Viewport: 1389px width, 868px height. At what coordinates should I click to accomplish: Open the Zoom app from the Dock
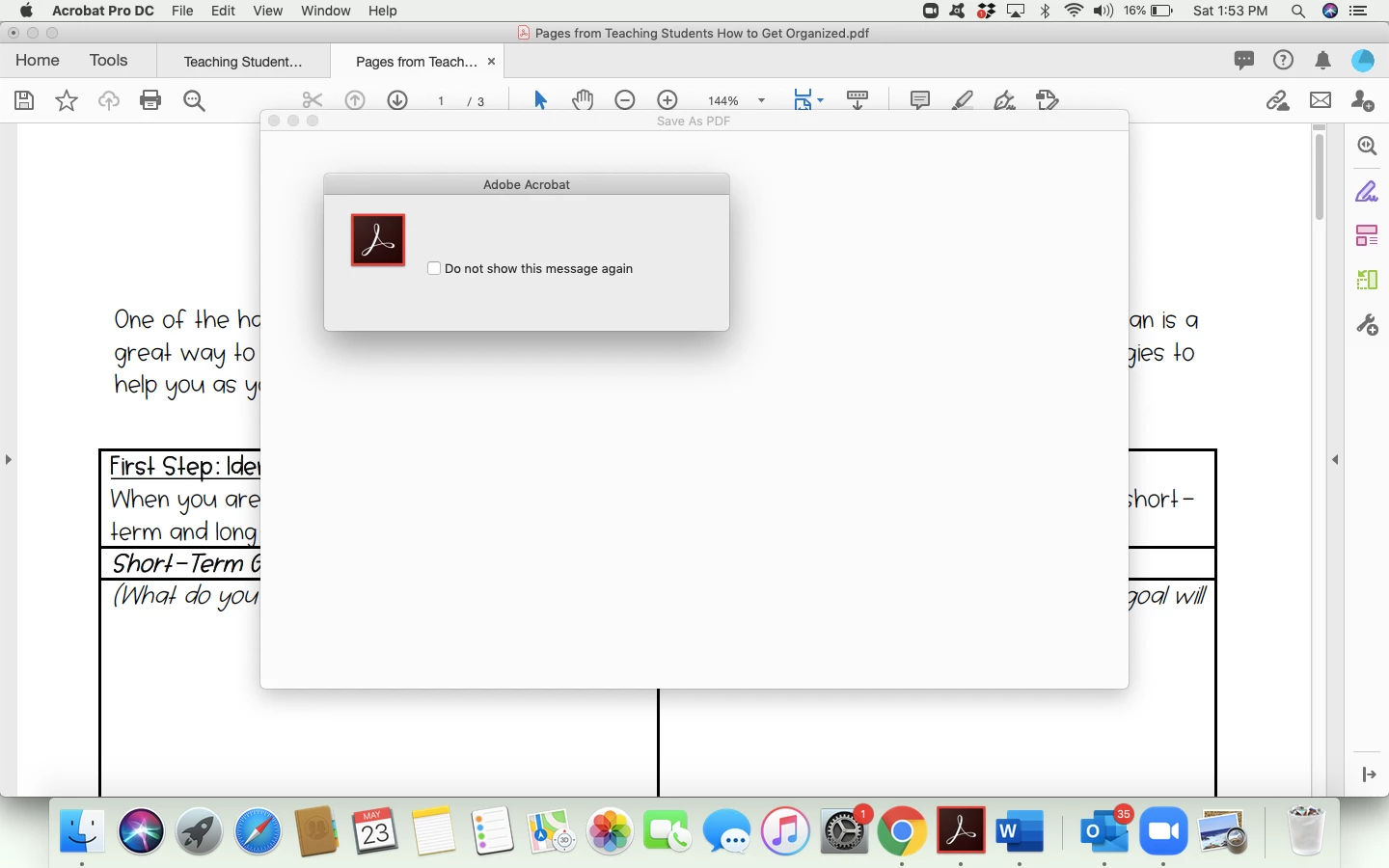(1164, 830)
